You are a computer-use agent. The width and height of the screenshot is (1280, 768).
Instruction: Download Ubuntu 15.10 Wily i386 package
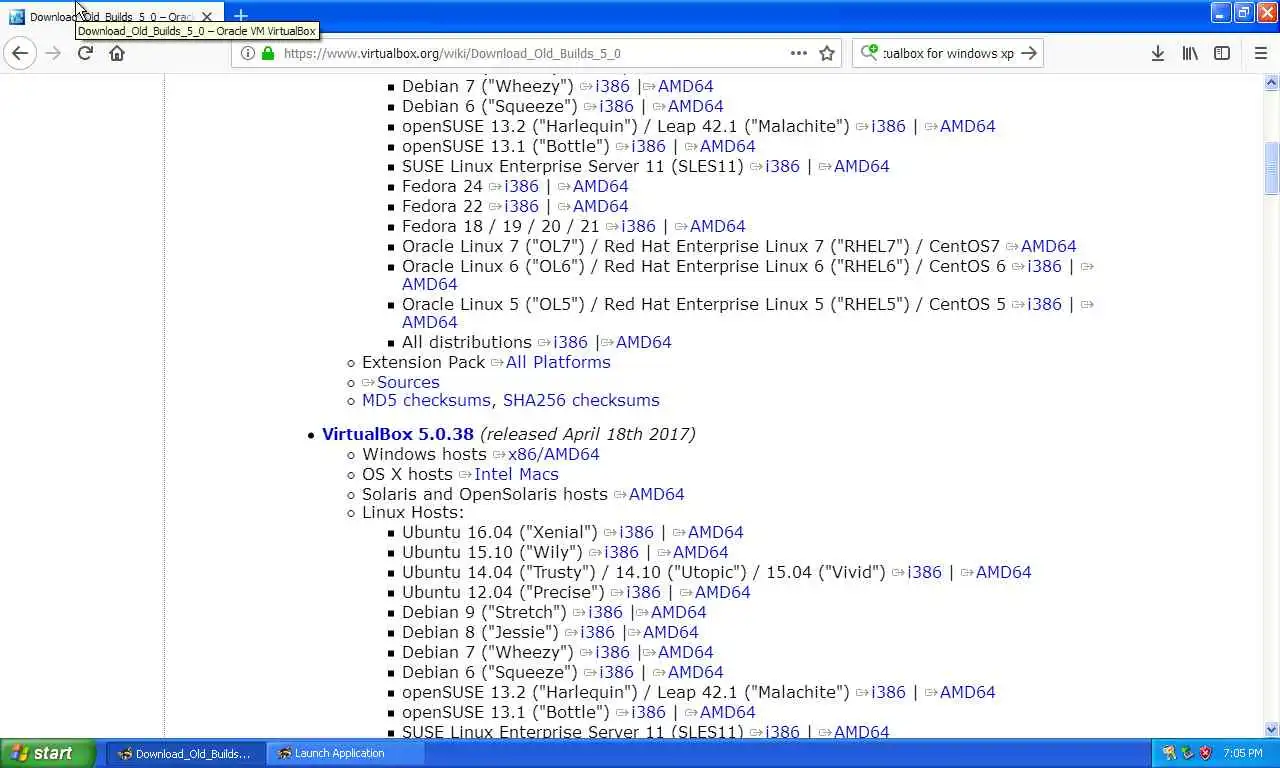621,552
